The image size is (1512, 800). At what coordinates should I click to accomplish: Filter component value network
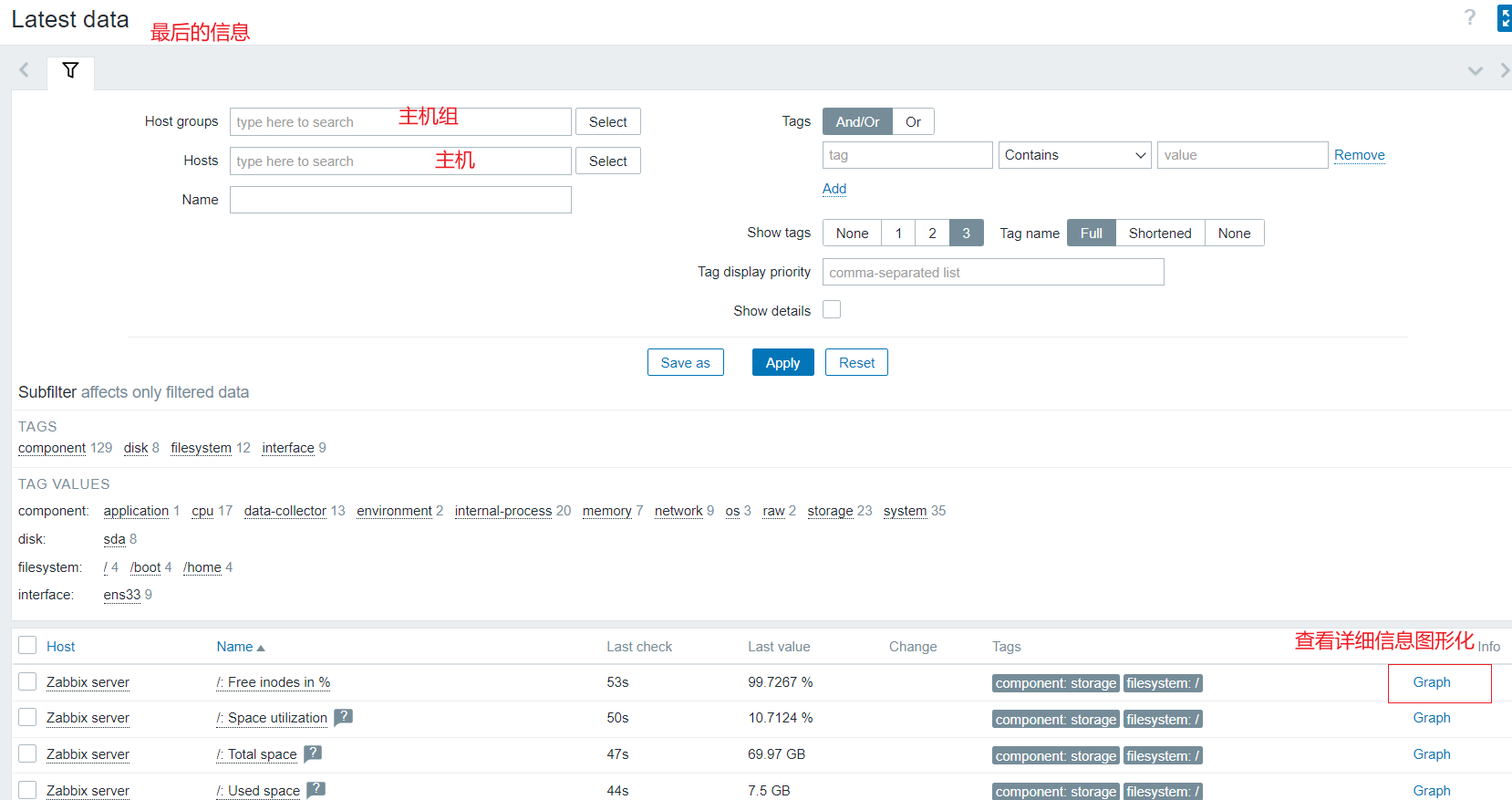click(x=678, y=511)
